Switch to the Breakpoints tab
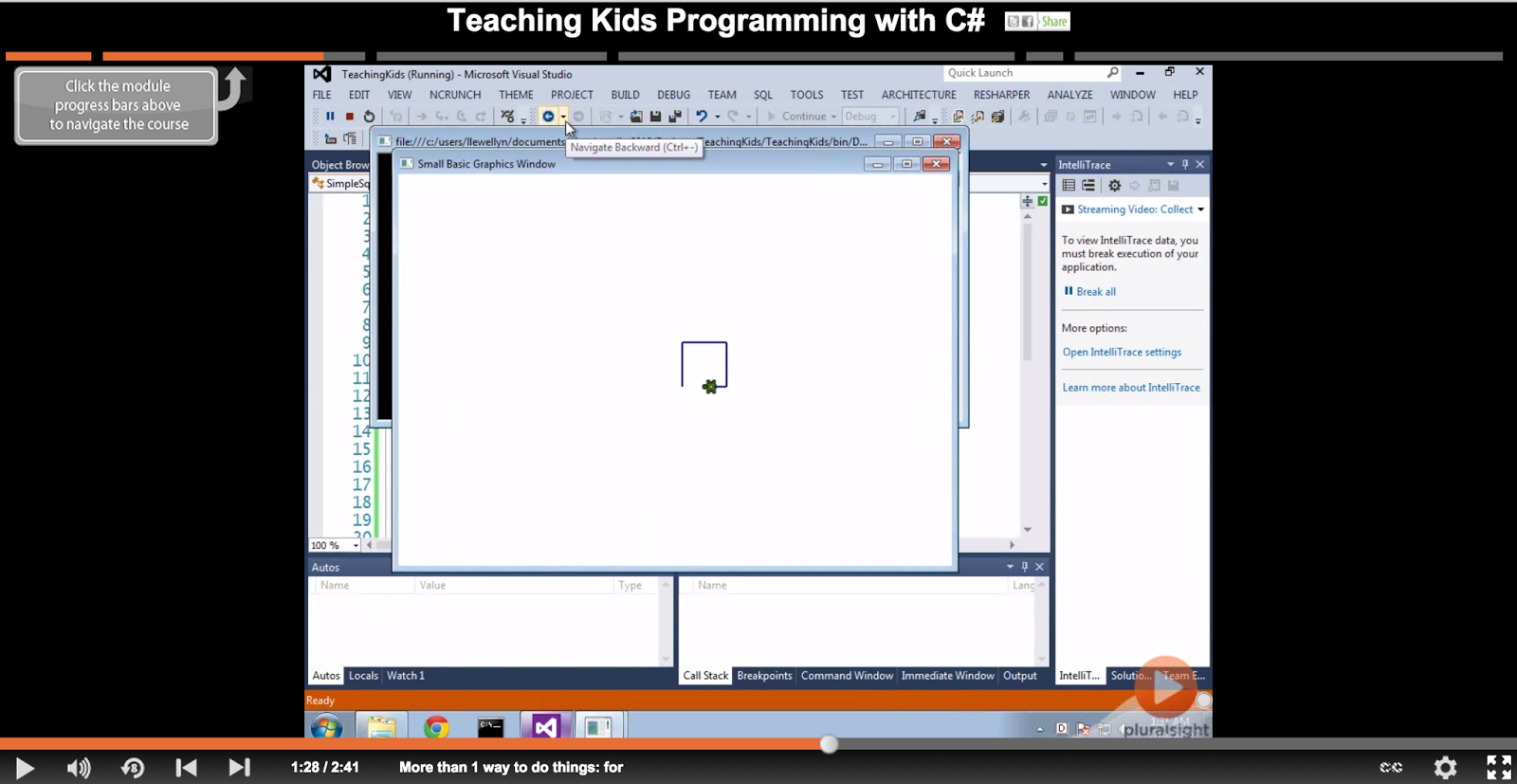 764,676
